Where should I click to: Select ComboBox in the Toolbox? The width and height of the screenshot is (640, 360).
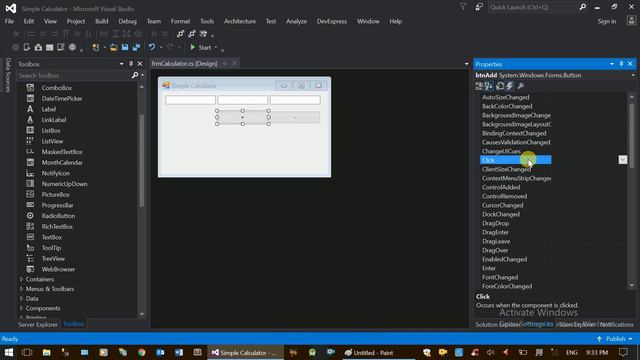(57, 88)
